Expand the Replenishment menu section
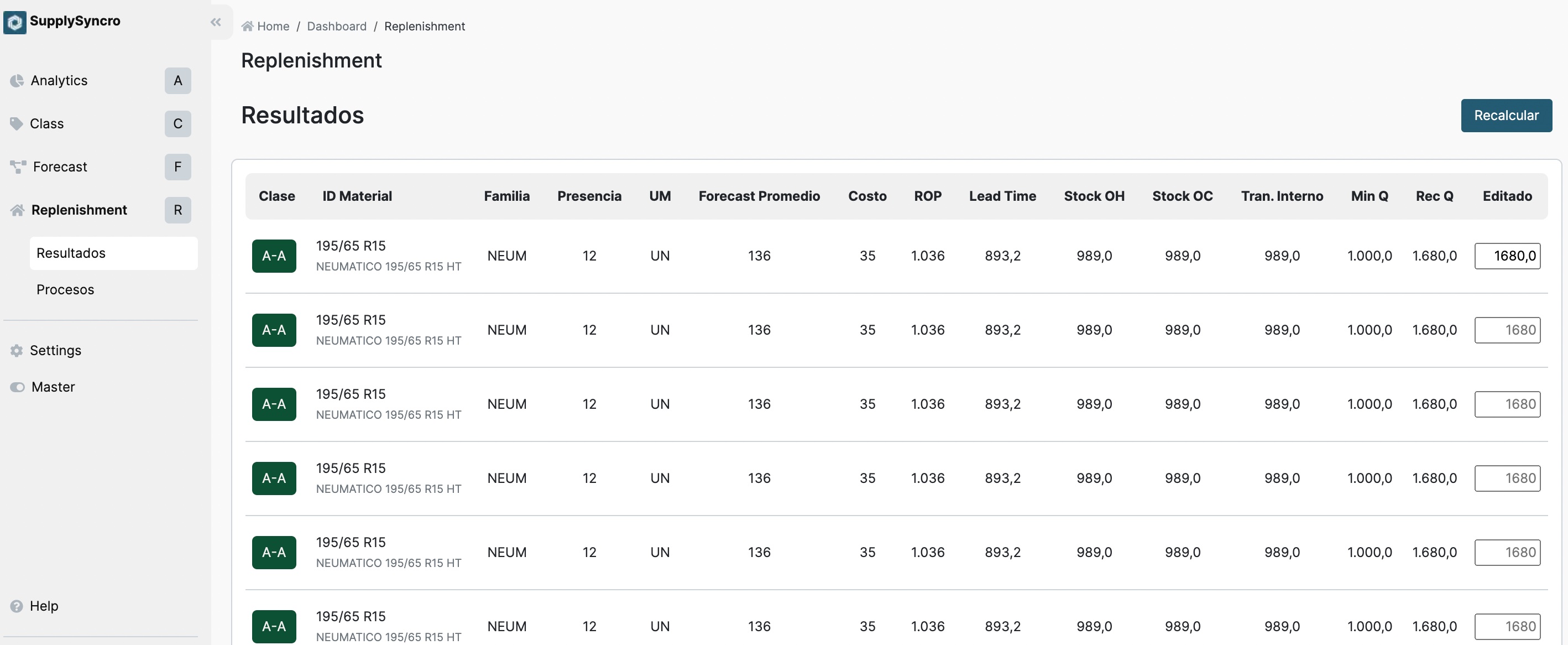This screenshot has width=1568, height=645. click(79, 210)
